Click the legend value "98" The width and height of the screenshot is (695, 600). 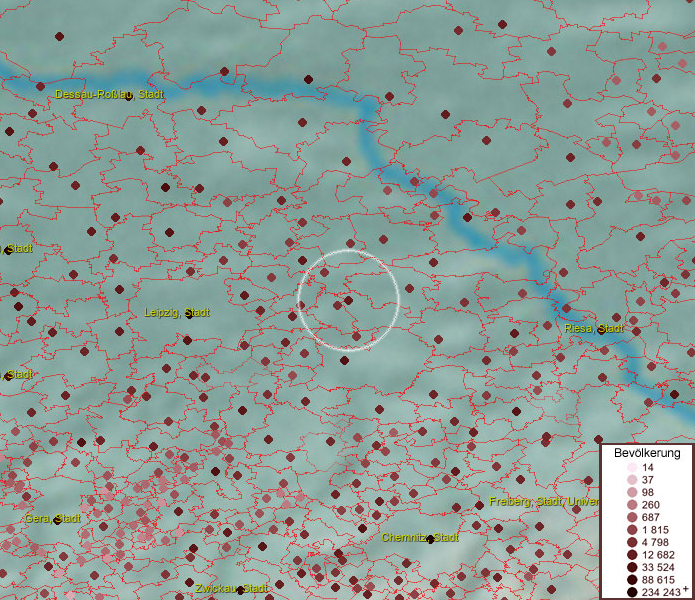click(x=648, y=492)
